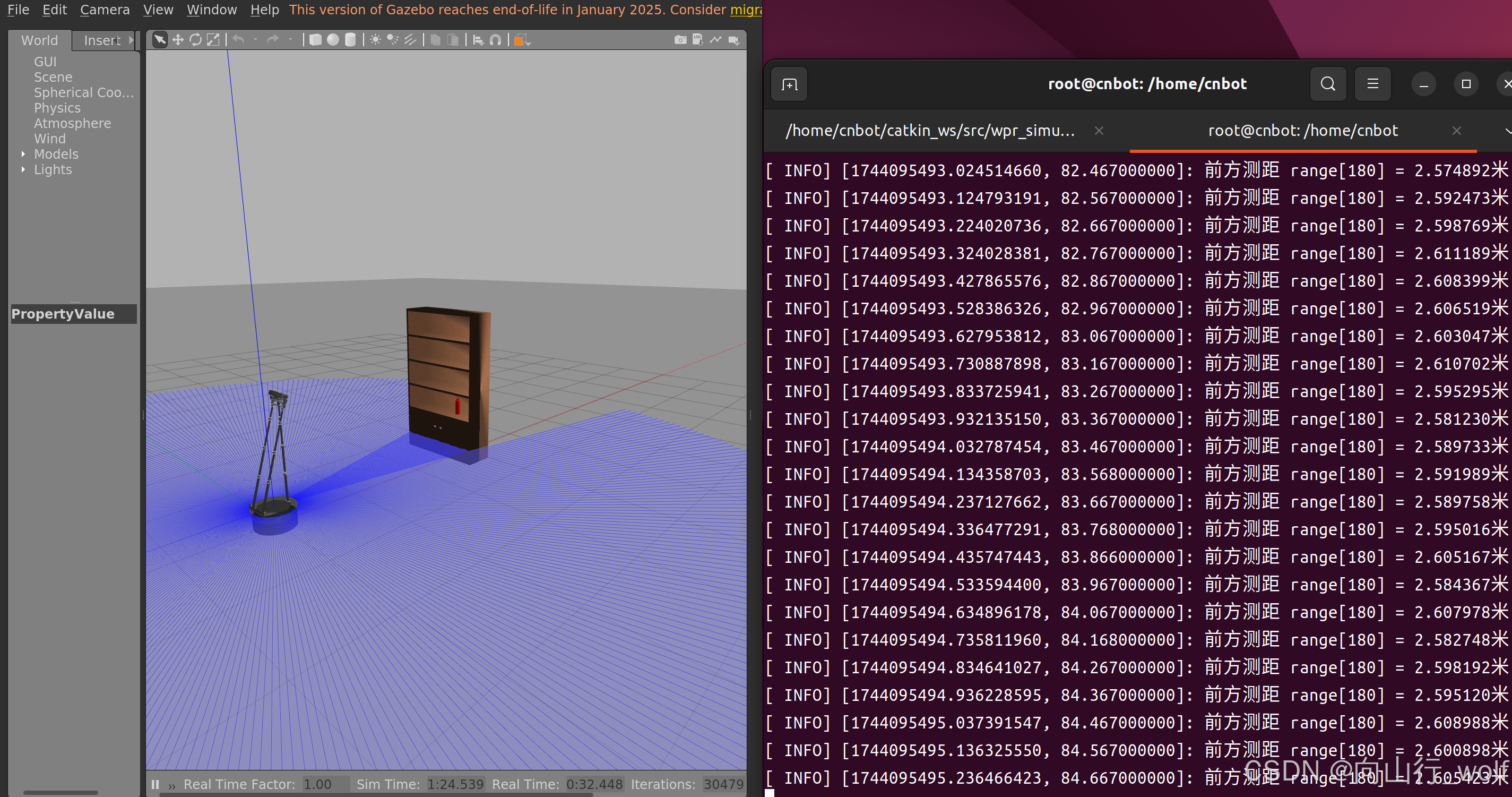Open the plot window icon
This screenshot has width=1512, height=797.
point(715,40)
